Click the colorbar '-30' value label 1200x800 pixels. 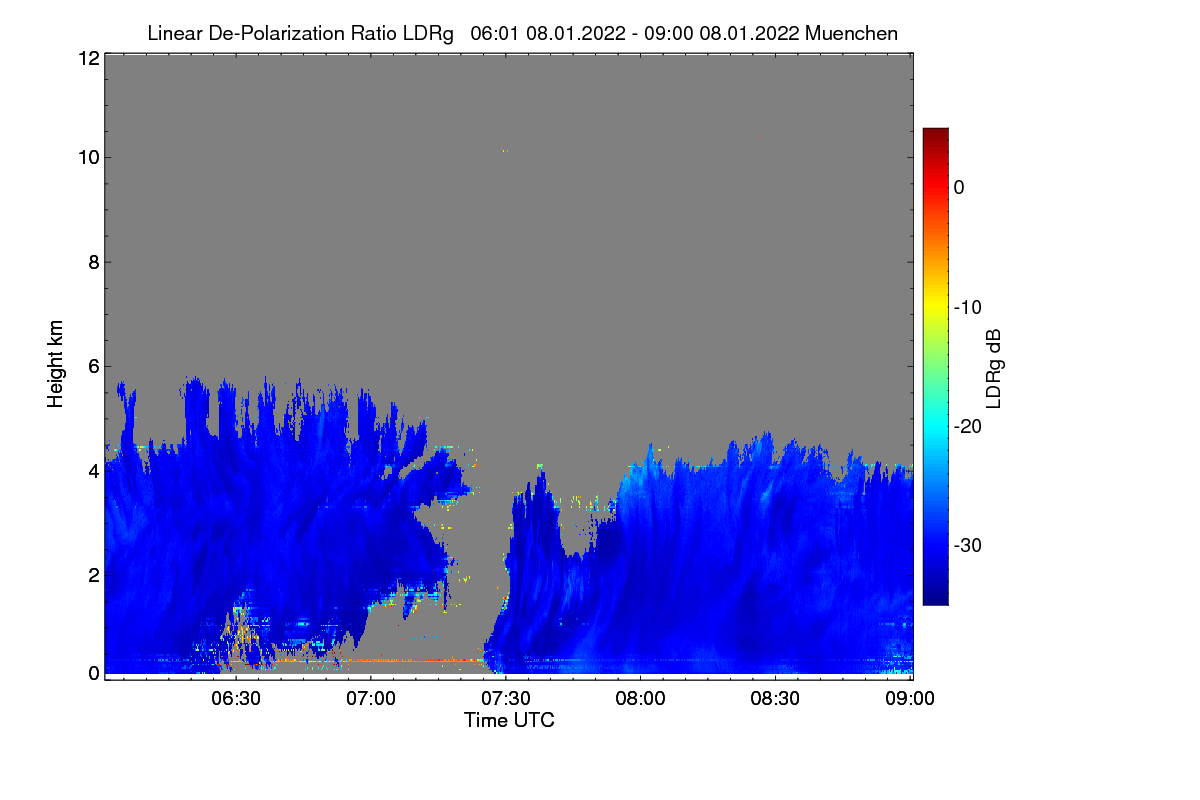tap(967, 546)
